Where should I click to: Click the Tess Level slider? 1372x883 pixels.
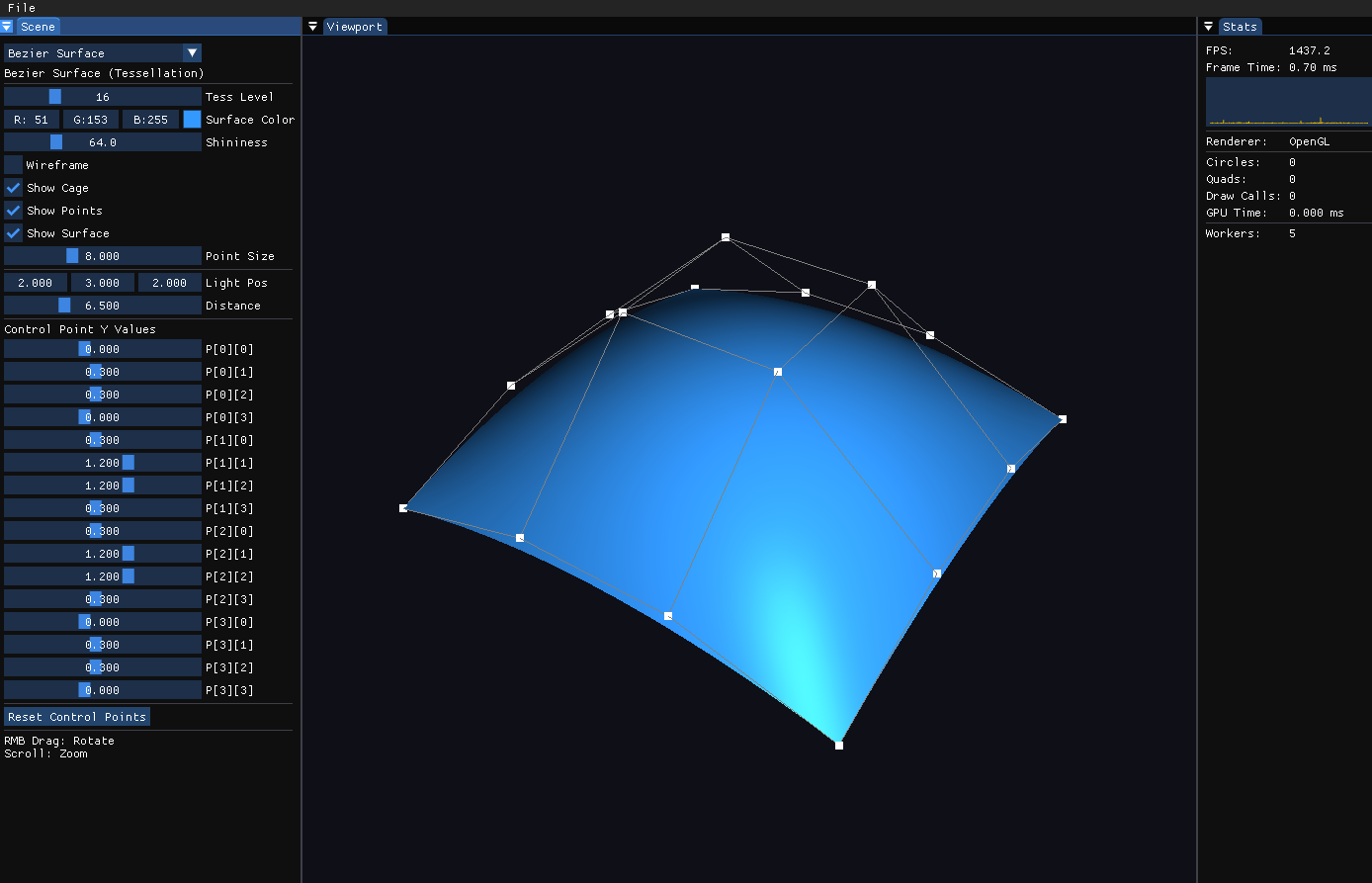(x=103, y=97)
